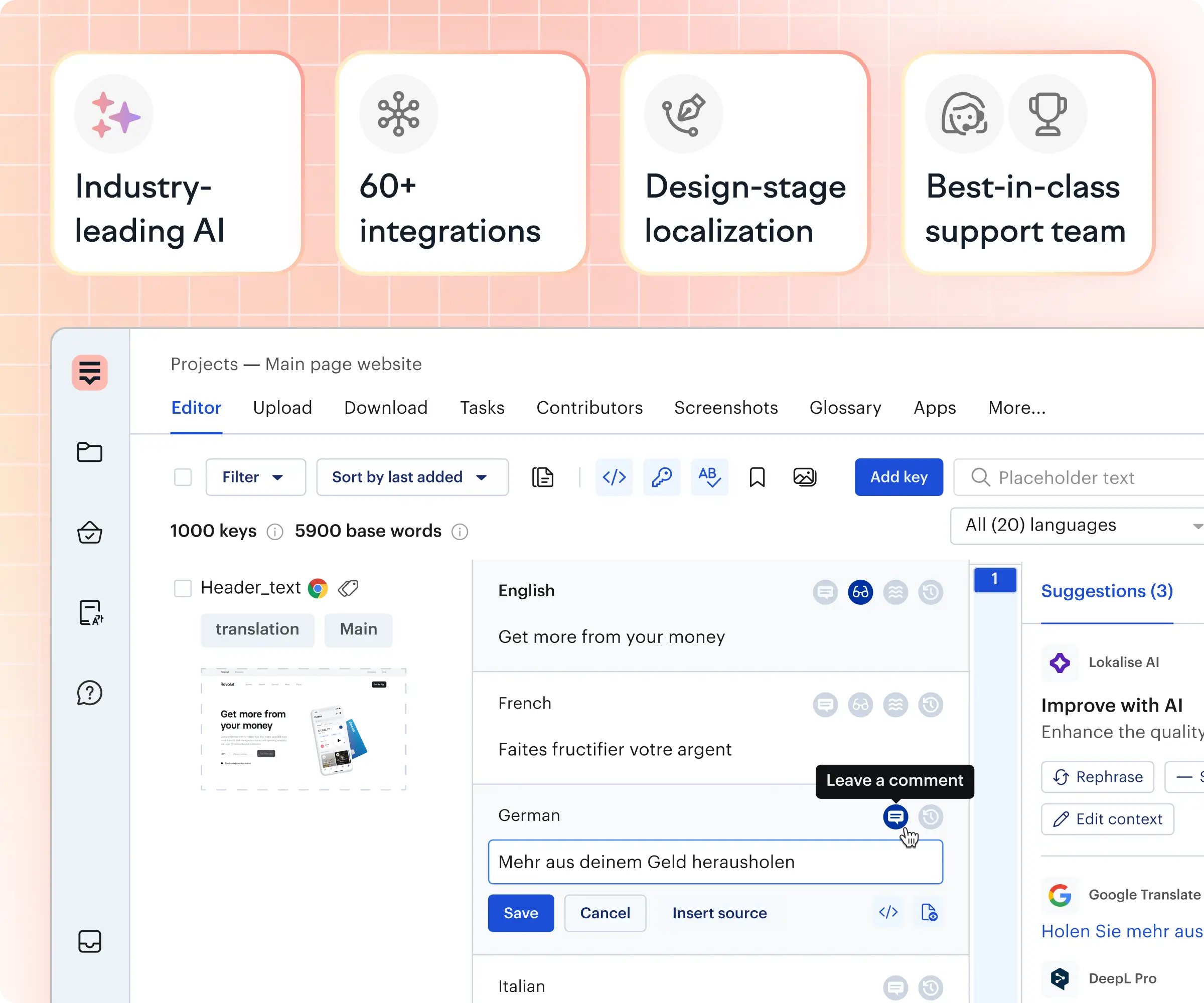Viewport: 1204px width, 1003px height.
Task: Click the waves icon in French row
Action: tap(895, 705)
